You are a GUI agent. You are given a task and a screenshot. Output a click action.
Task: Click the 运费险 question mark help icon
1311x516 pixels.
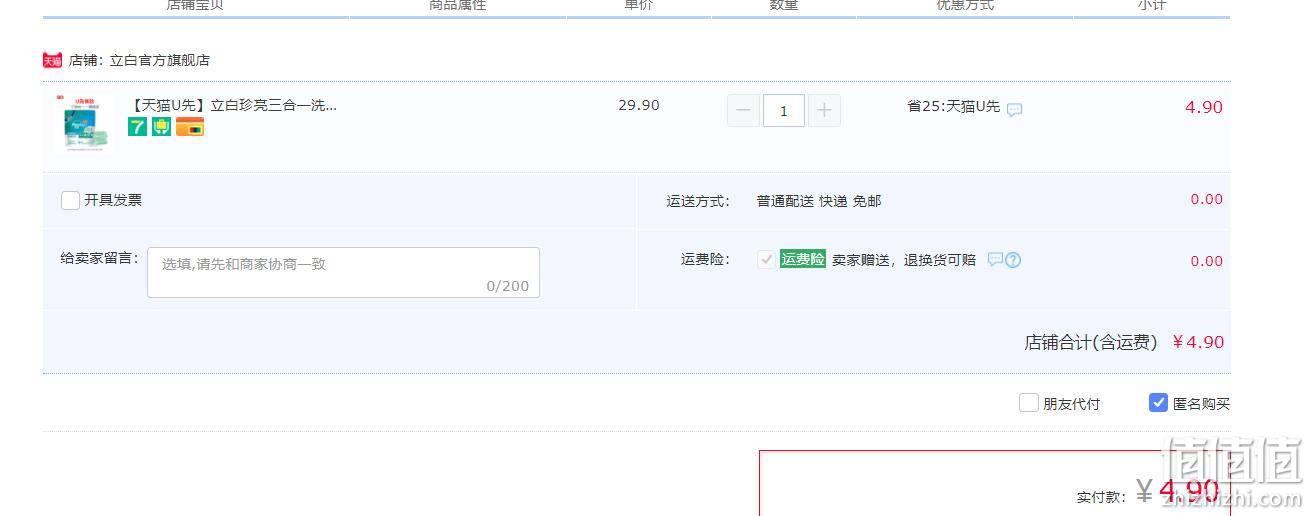coord(1013,260)
